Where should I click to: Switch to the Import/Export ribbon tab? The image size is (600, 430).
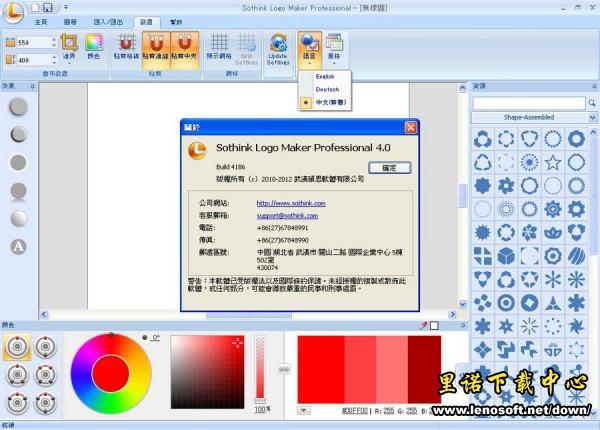pyautogui.click(x=108, y=22)
